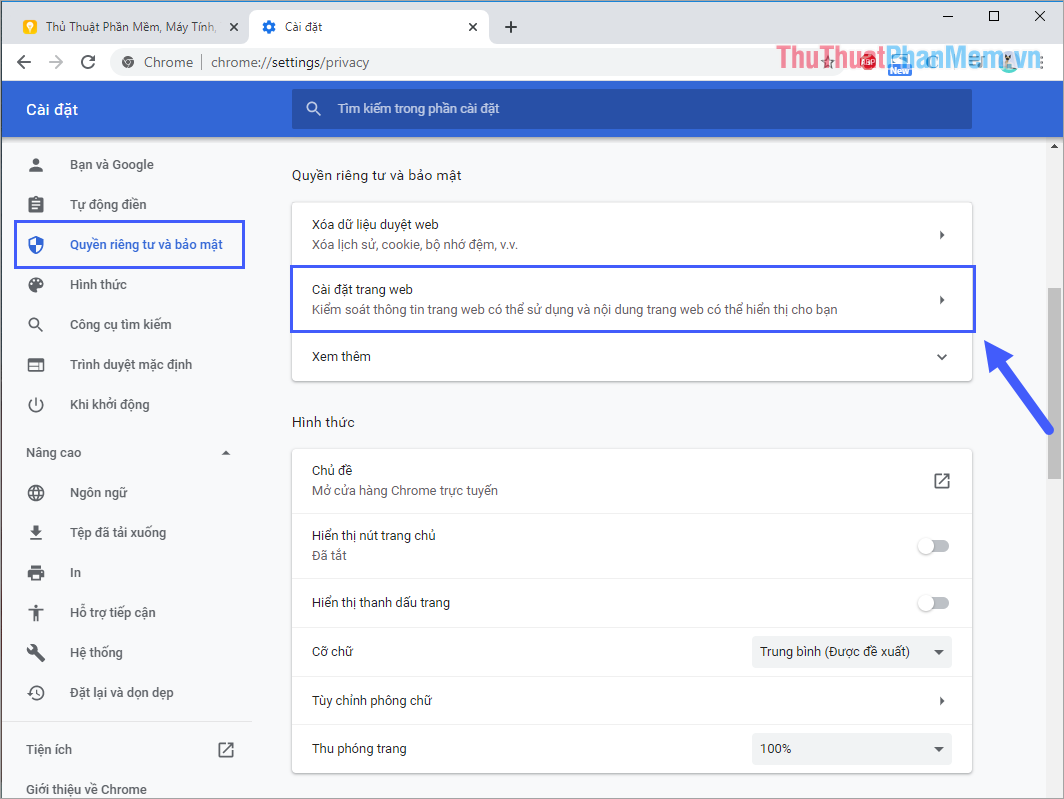Click Cài đặt trang web entry
This screenshot has width=1064, height=799.
[x=632, y=298]
